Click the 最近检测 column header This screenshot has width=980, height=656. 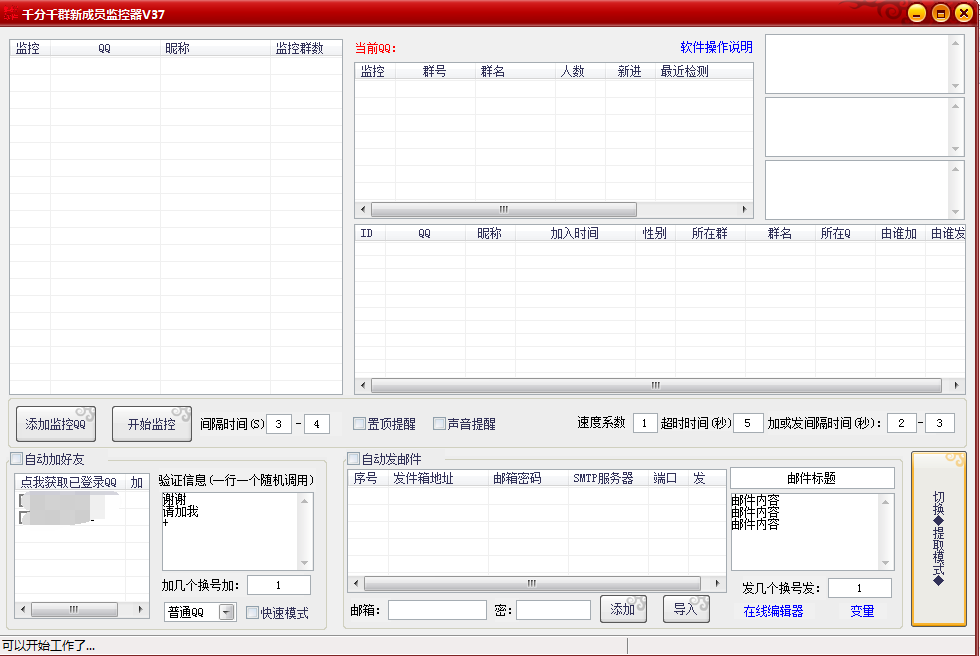point(704,71)
